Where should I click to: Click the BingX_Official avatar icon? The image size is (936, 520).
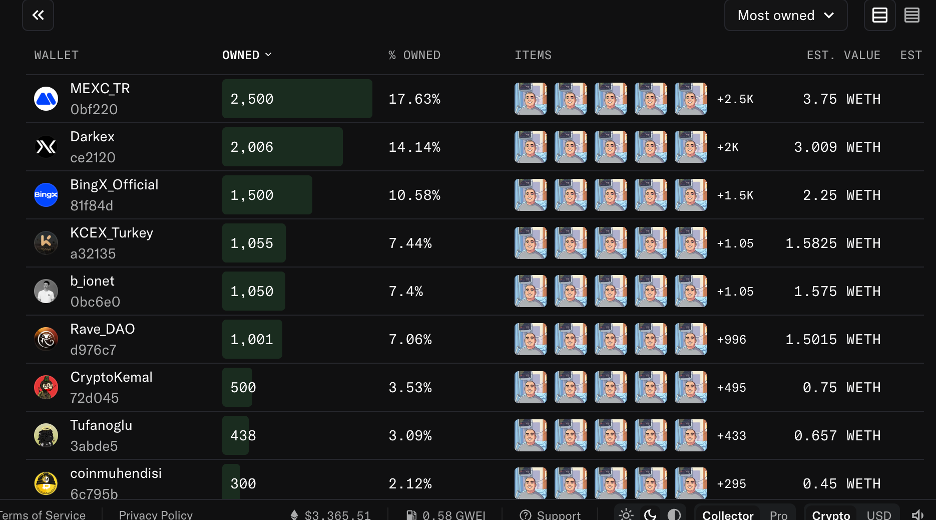46,195
